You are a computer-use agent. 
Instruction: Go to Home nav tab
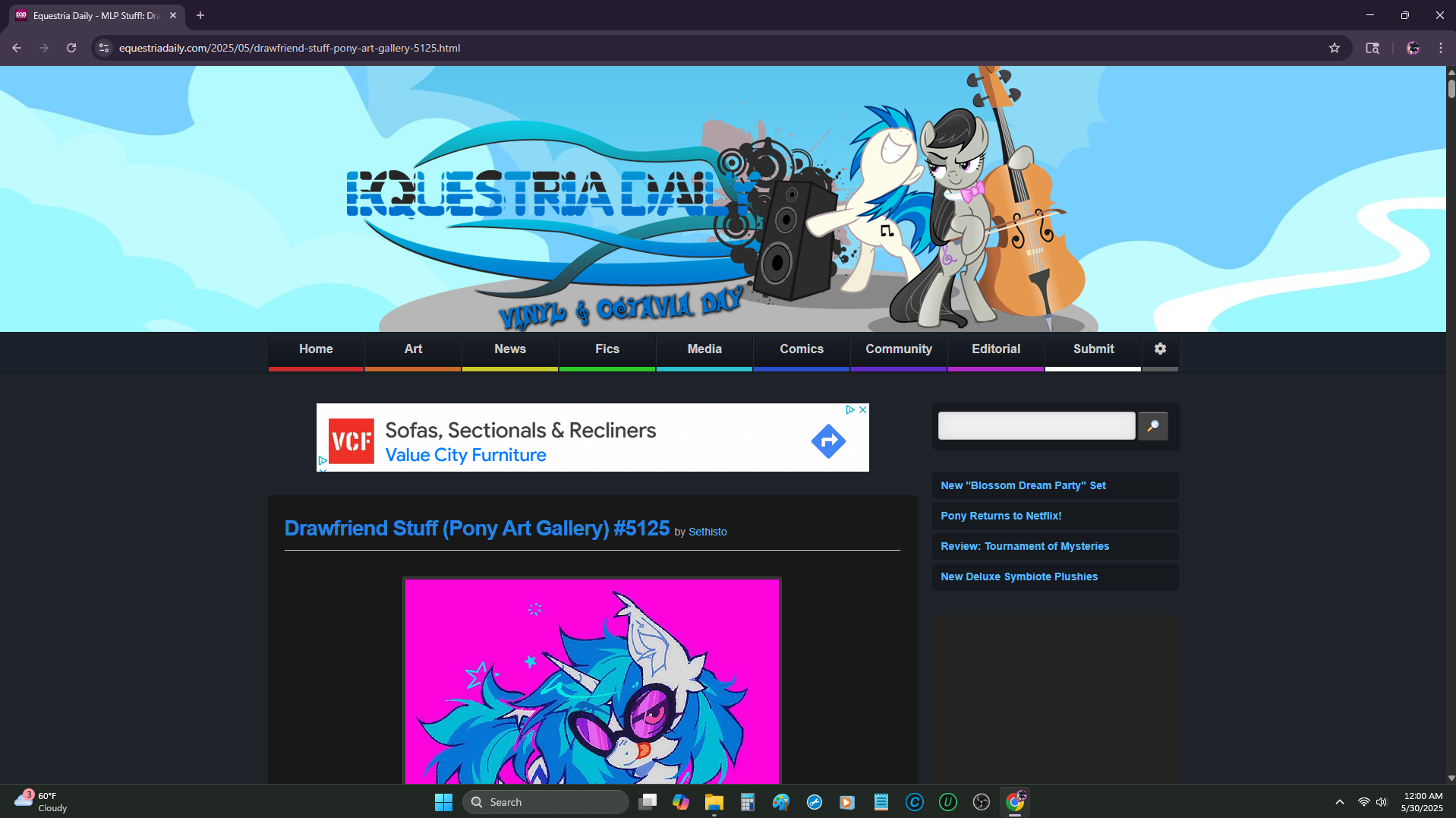(x=316, y=349)
